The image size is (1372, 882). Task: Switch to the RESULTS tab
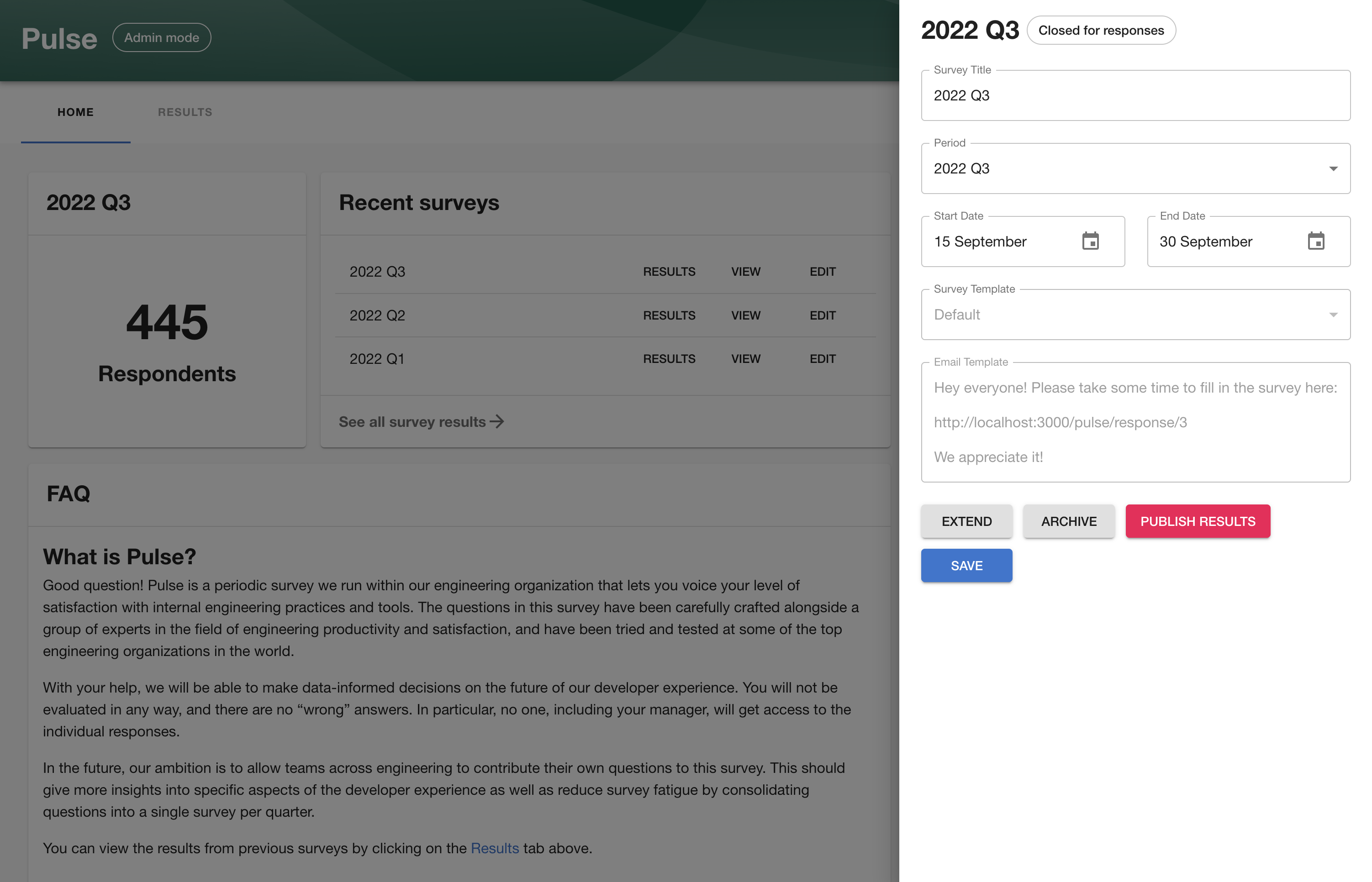(185, 112)
